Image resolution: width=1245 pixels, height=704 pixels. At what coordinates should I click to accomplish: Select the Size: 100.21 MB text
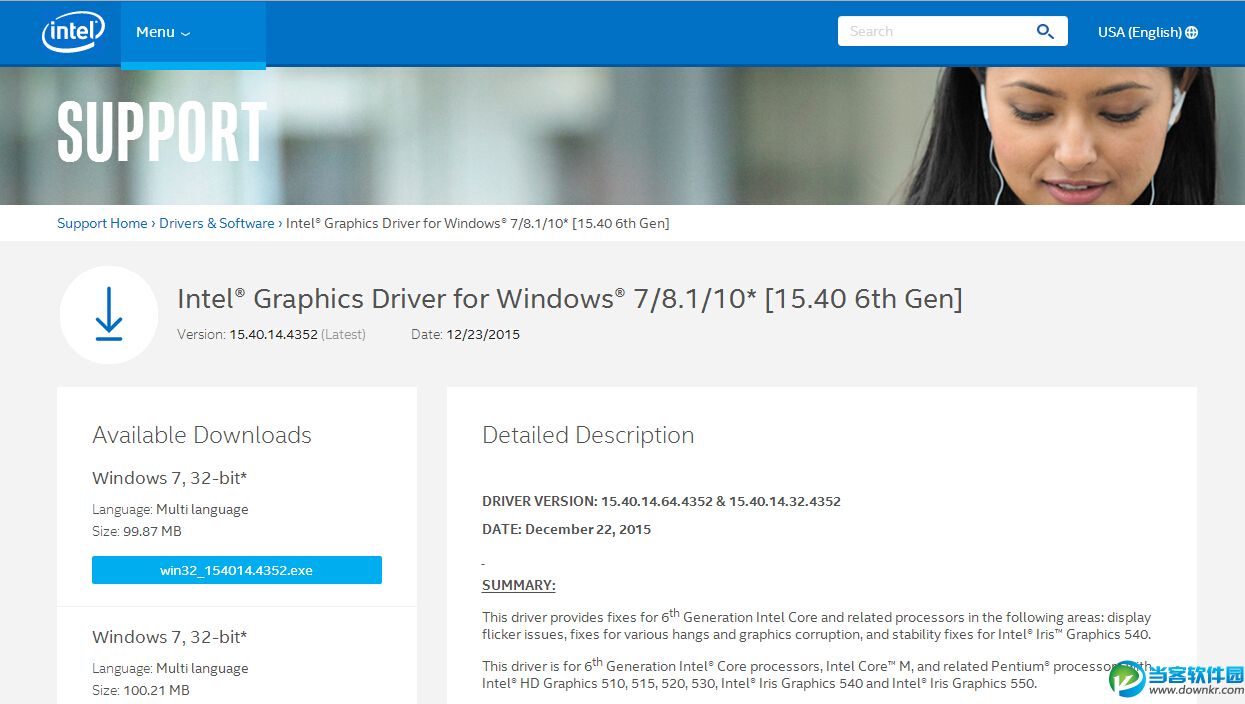pyautogui.click(x=141, y=690)
